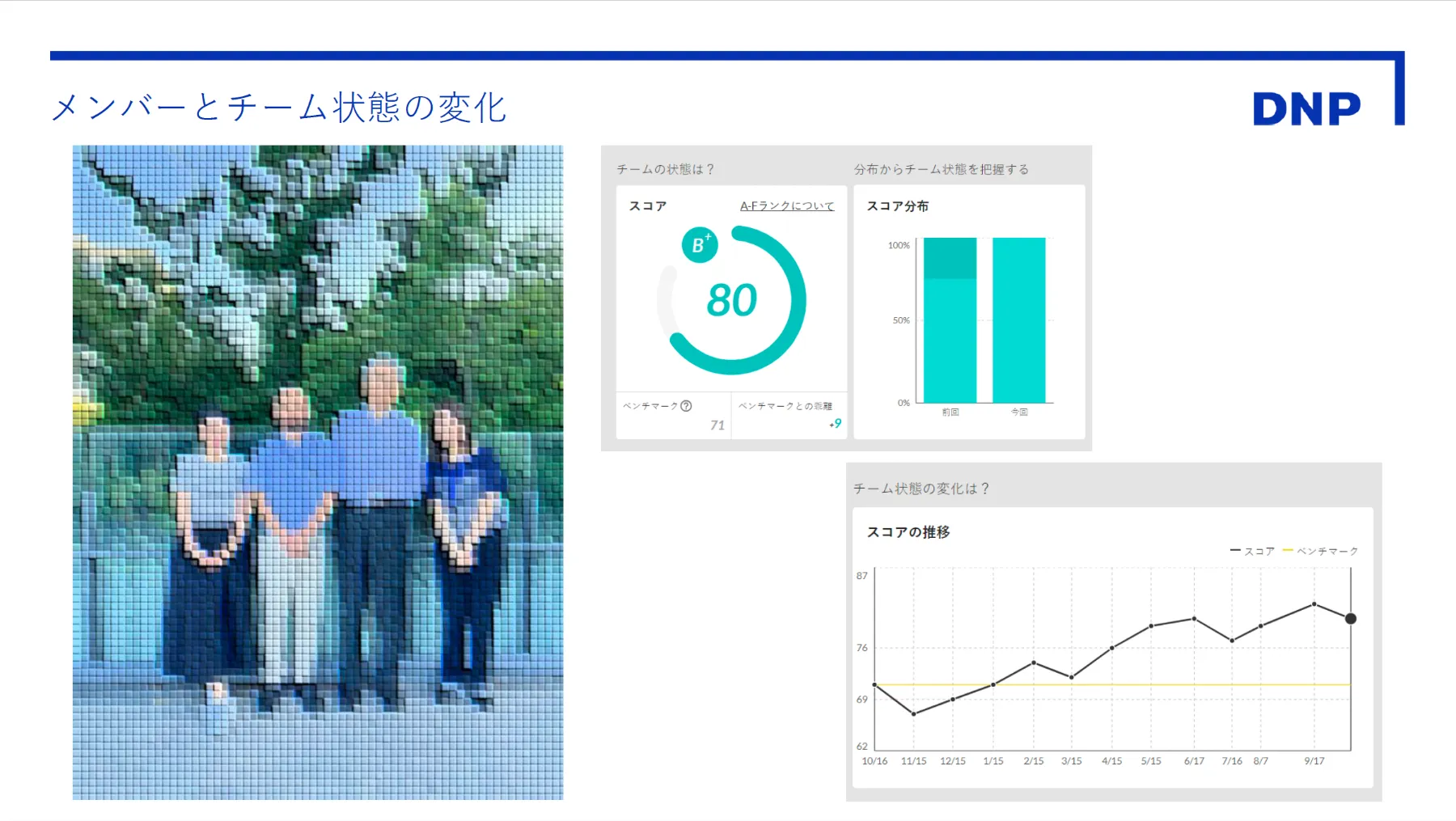Click the 9/17 peak data point
This screenshot has width=1456, height=821.
pos(1314,604)
